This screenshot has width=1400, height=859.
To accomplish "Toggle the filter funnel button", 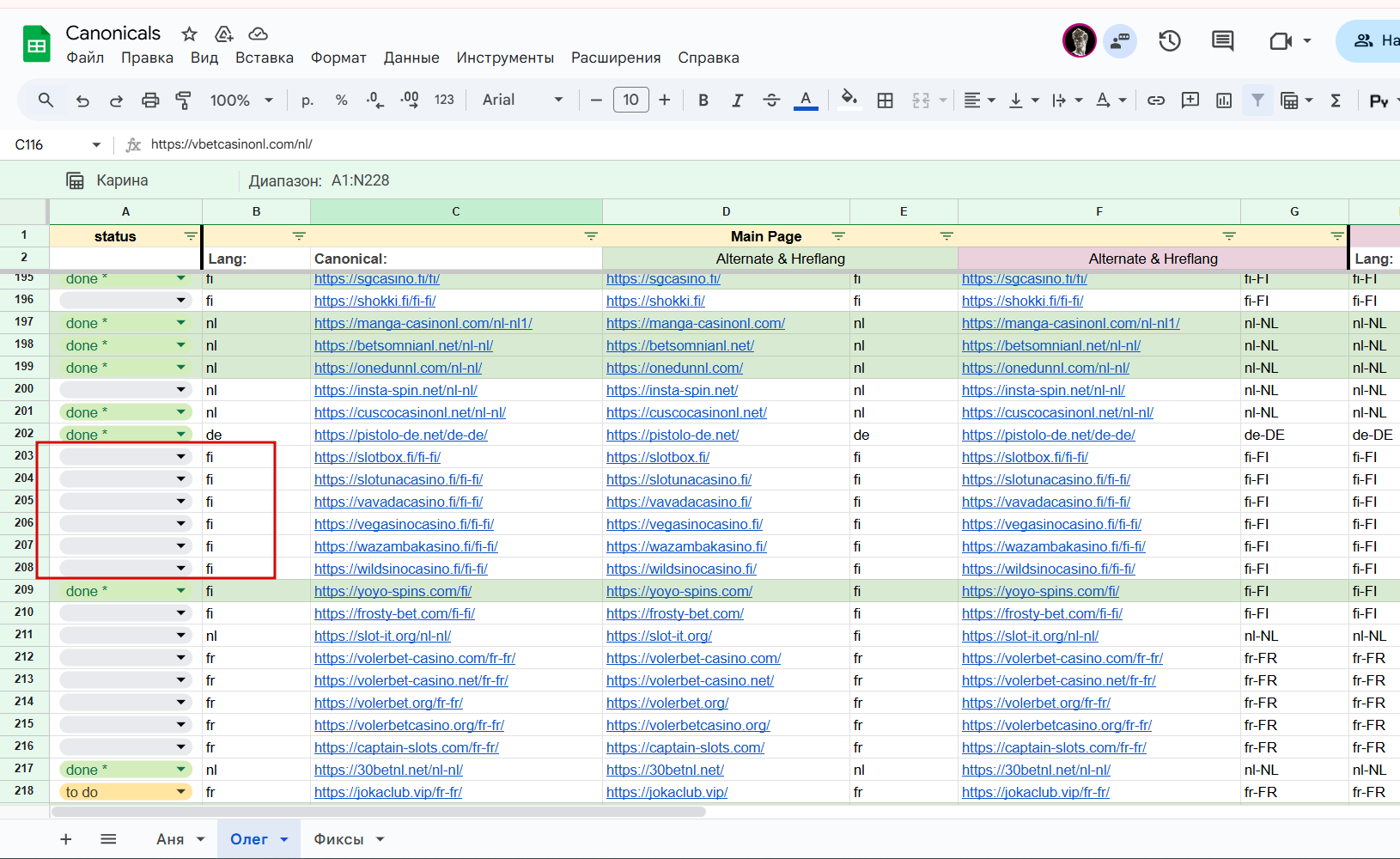I will click(1257, 101).
